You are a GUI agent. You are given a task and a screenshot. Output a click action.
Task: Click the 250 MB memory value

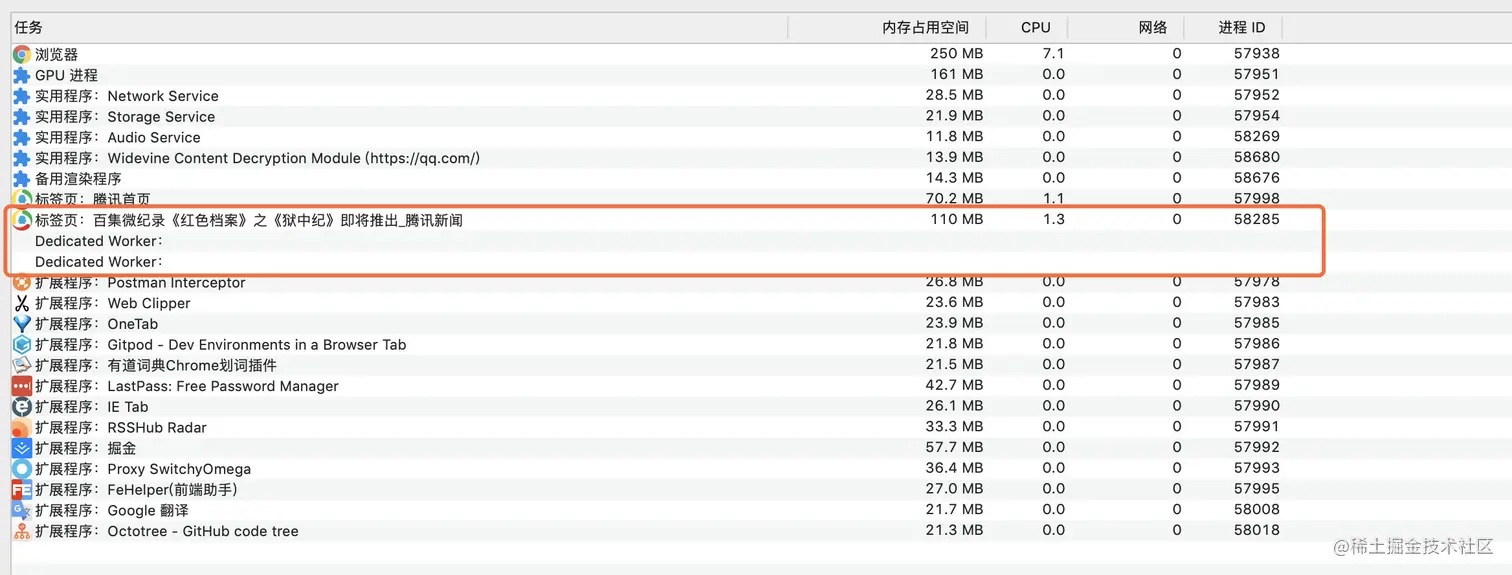[x=957, y=53]
